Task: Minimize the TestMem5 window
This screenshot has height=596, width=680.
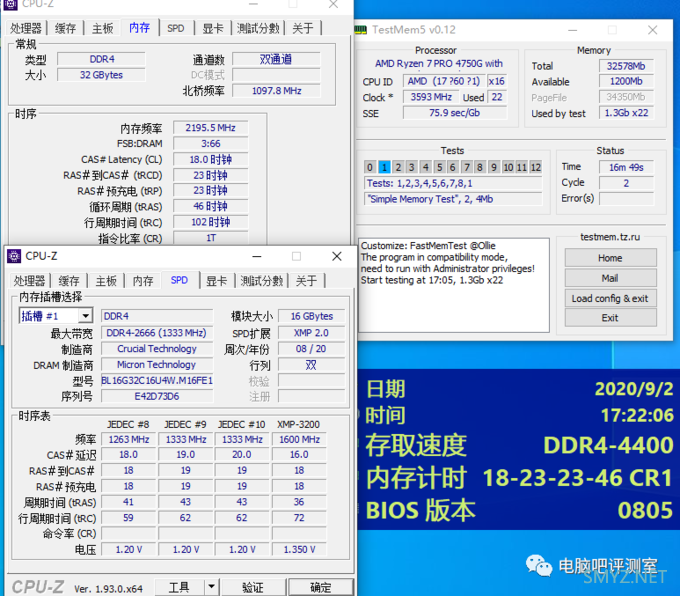Action: 572,30
